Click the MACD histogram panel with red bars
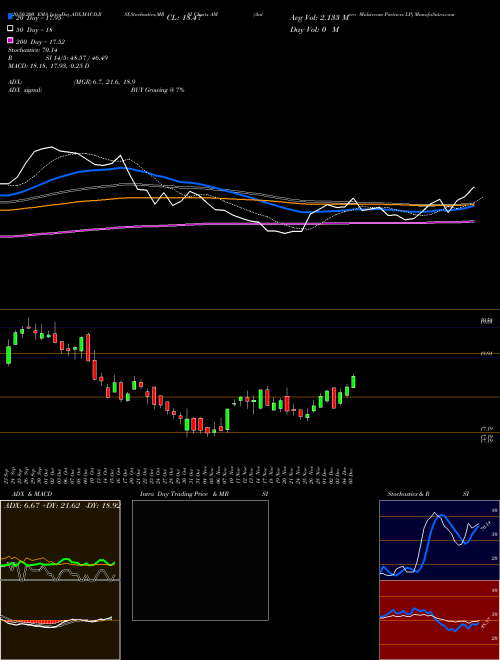Screen dimensions: 500x660 60,620
